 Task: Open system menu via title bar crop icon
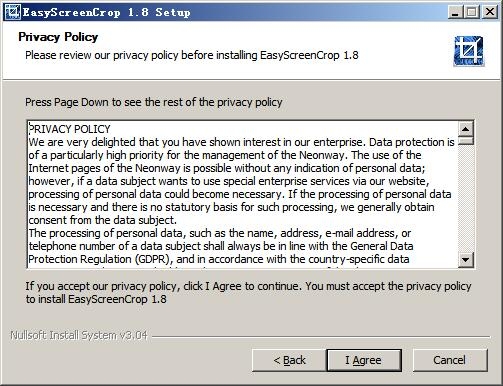12,12
